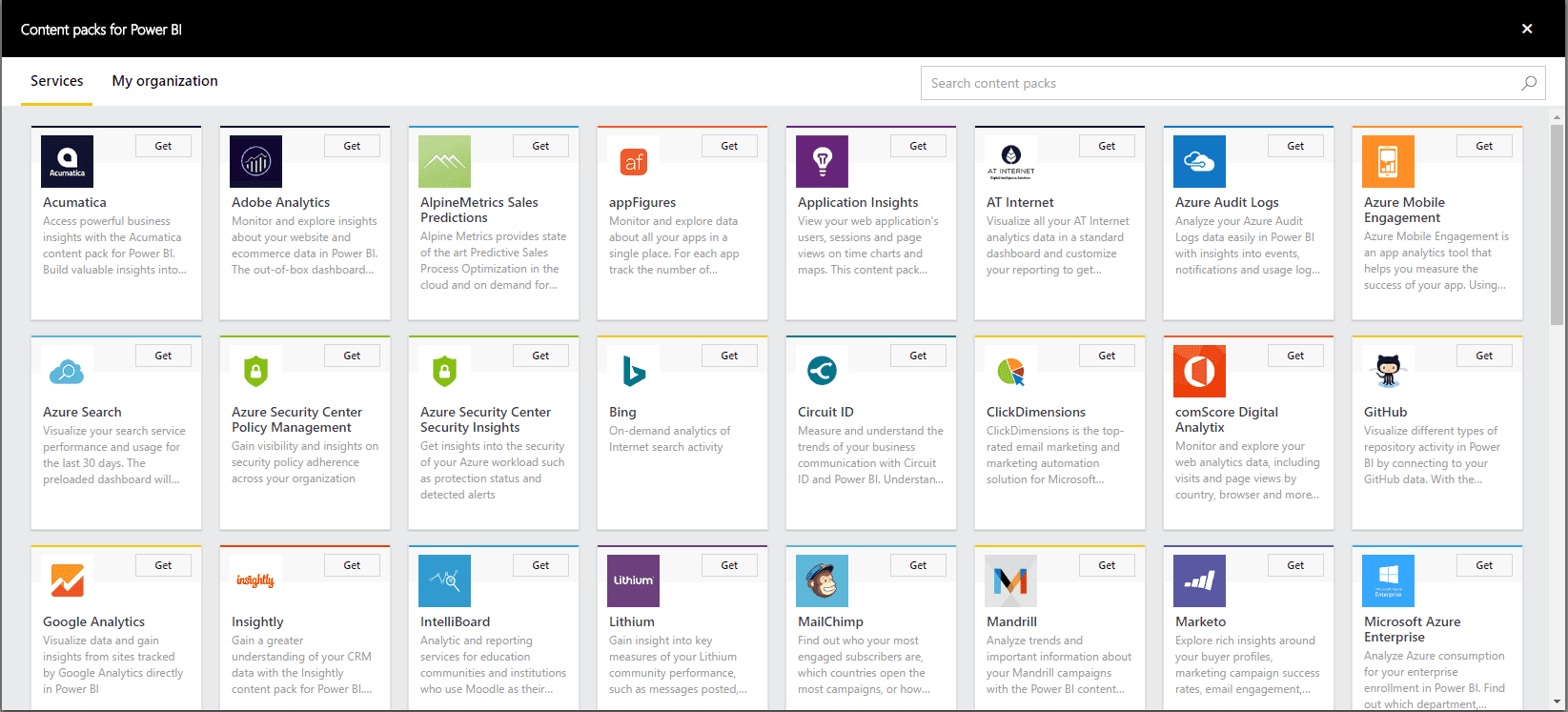Screen dimensions: 1568x712
Task: Get the Mandrill content pack
Action: click(1107, 565)
